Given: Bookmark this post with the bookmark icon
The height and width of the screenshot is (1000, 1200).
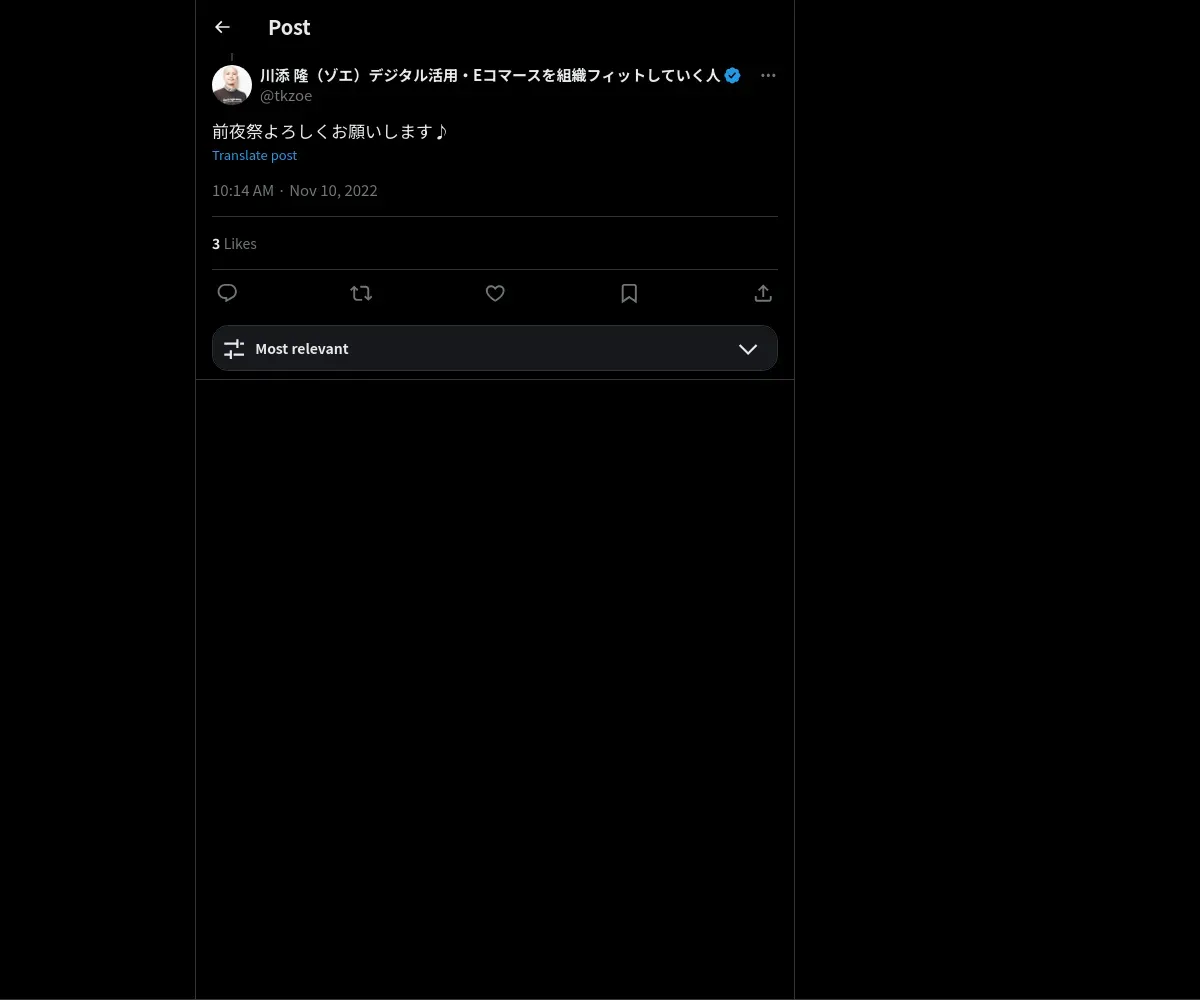Looking at the screenshot, I should pos(629,293).
